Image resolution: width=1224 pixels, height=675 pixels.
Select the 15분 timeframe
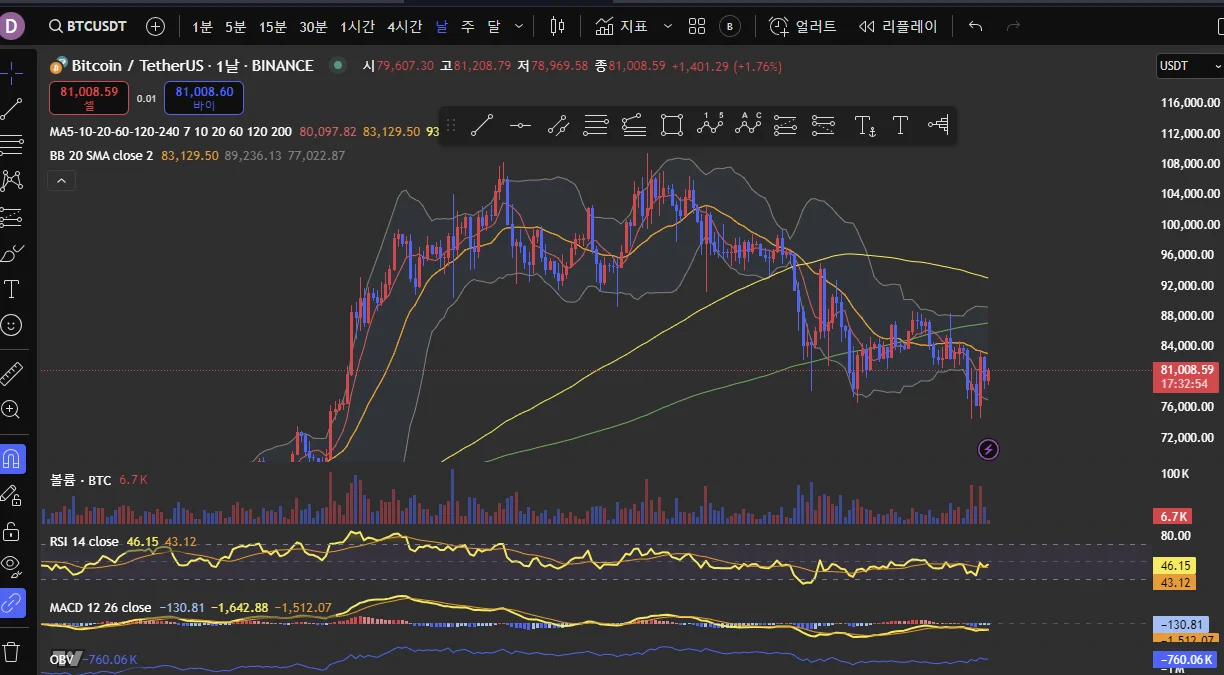[273, 26]
